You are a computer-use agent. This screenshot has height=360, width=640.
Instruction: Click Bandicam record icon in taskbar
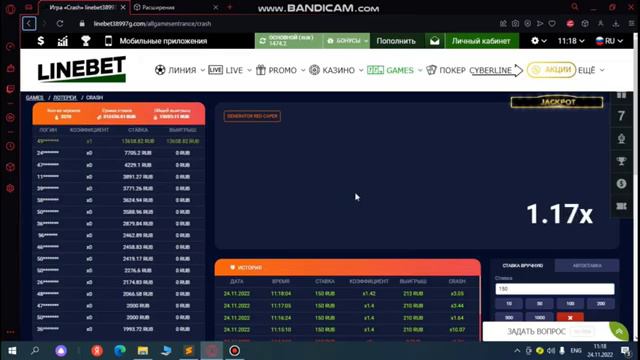[x=234, y=351]
